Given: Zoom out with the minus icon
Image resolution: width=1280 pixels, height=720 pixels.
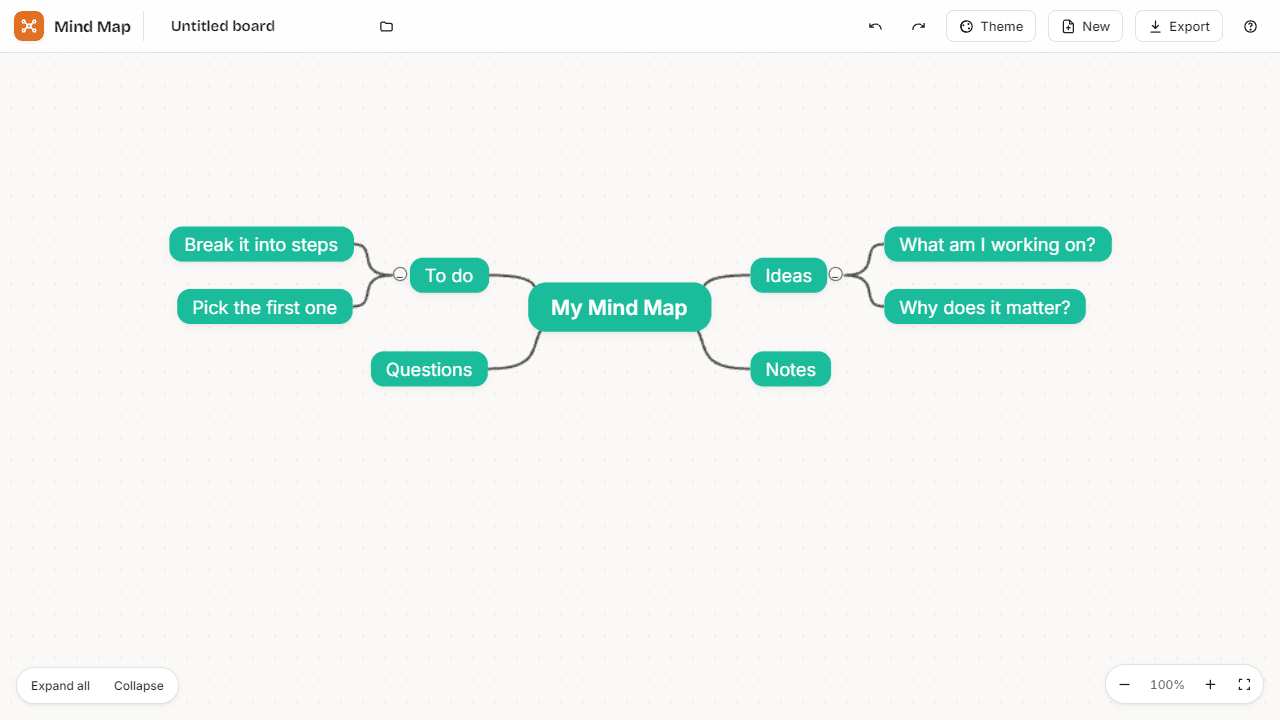Looking at the screenshot, I should pyautogui.click(x=1124, y=685).
